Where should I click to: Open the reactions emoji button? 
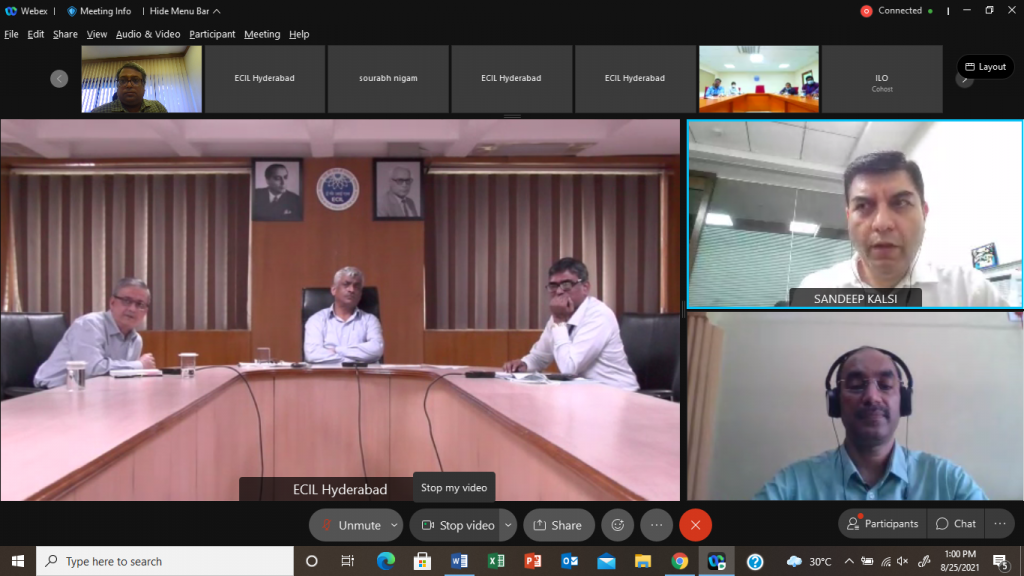coord(618,525)
